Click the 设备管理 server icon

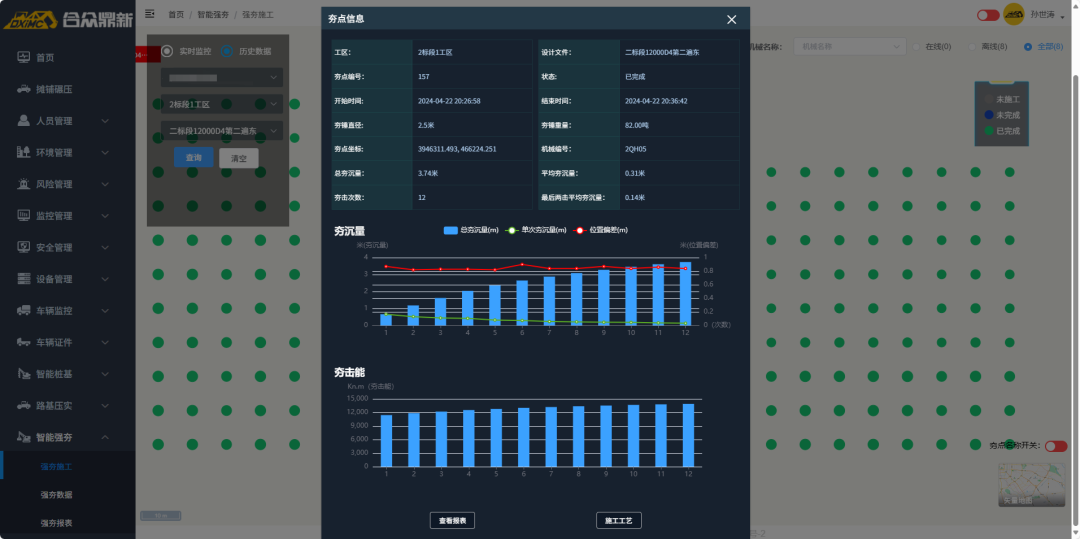[23, 279]
